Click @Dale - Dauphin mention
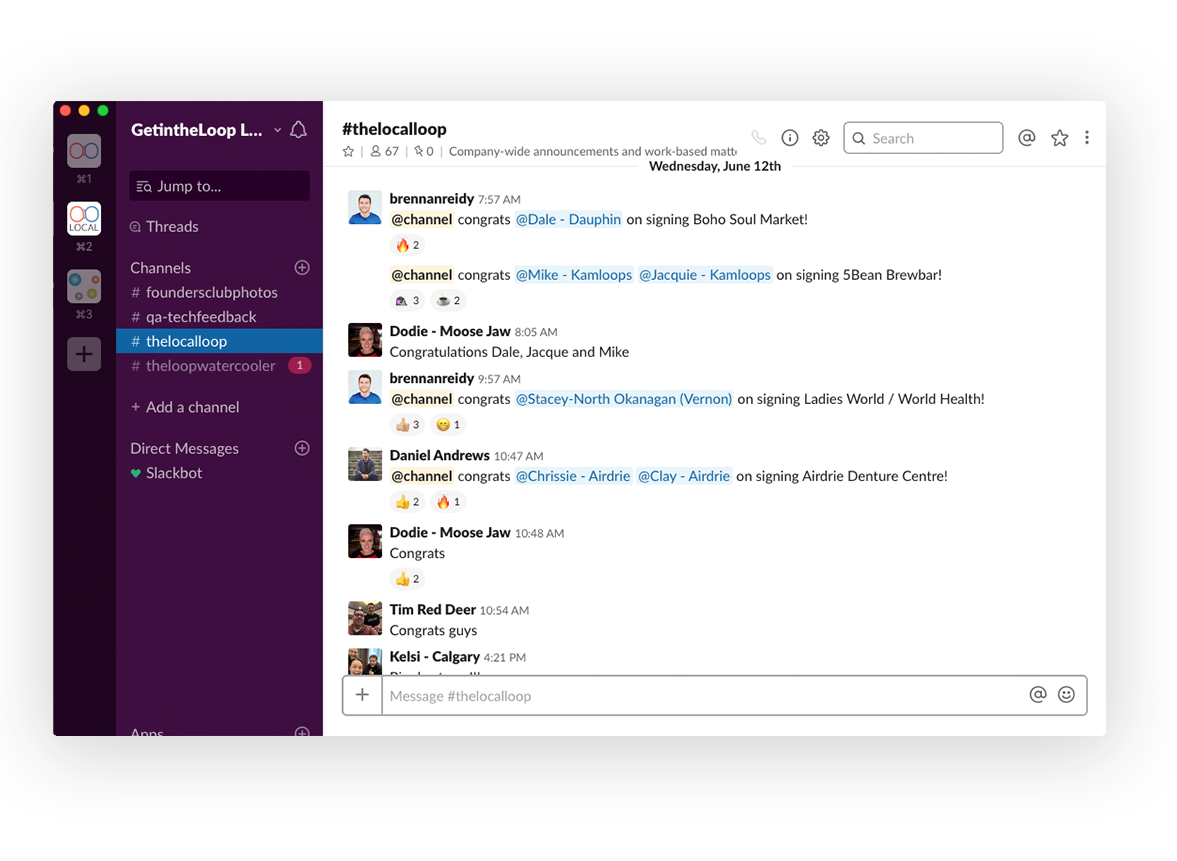This screenshot has width=1177, height=861. (568, 219)
